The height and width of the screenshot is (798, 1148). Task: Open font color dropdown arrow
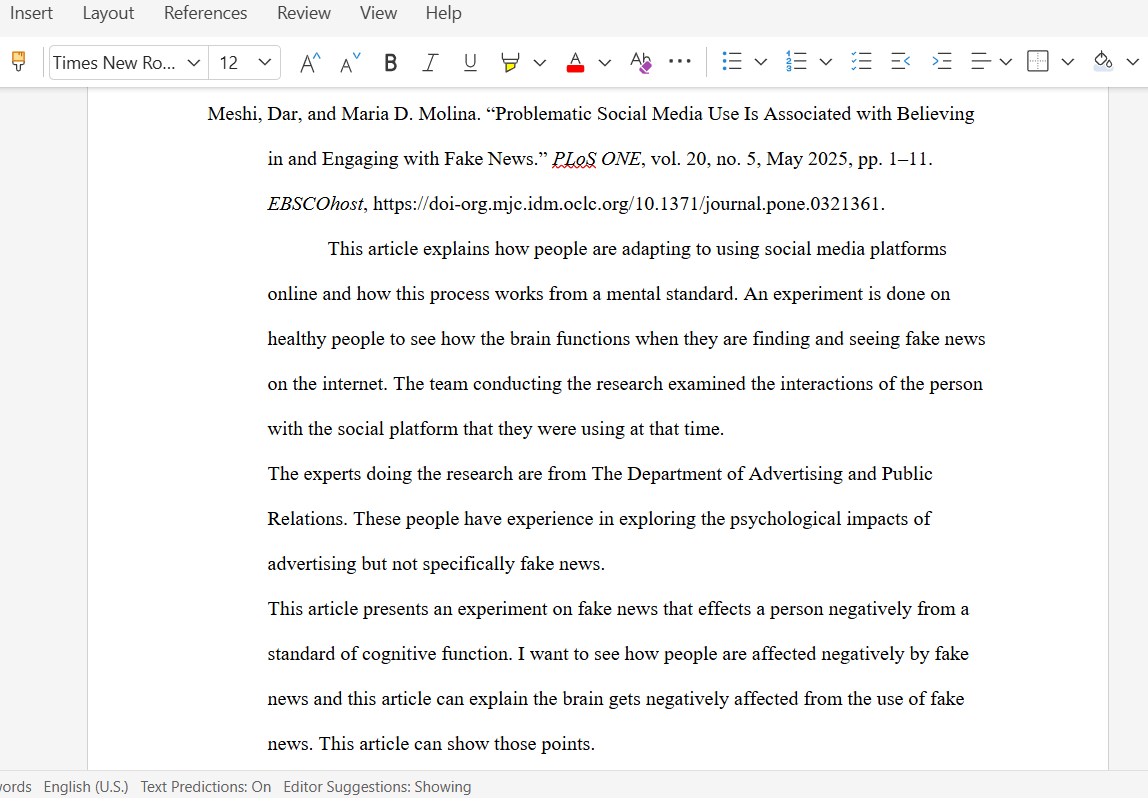click(x=605, y=63)
